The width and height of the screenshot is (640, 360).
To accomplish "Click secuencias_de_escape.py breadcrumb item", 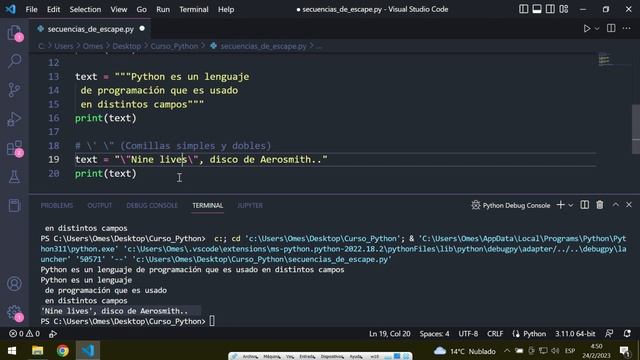I will click(263, 46).
